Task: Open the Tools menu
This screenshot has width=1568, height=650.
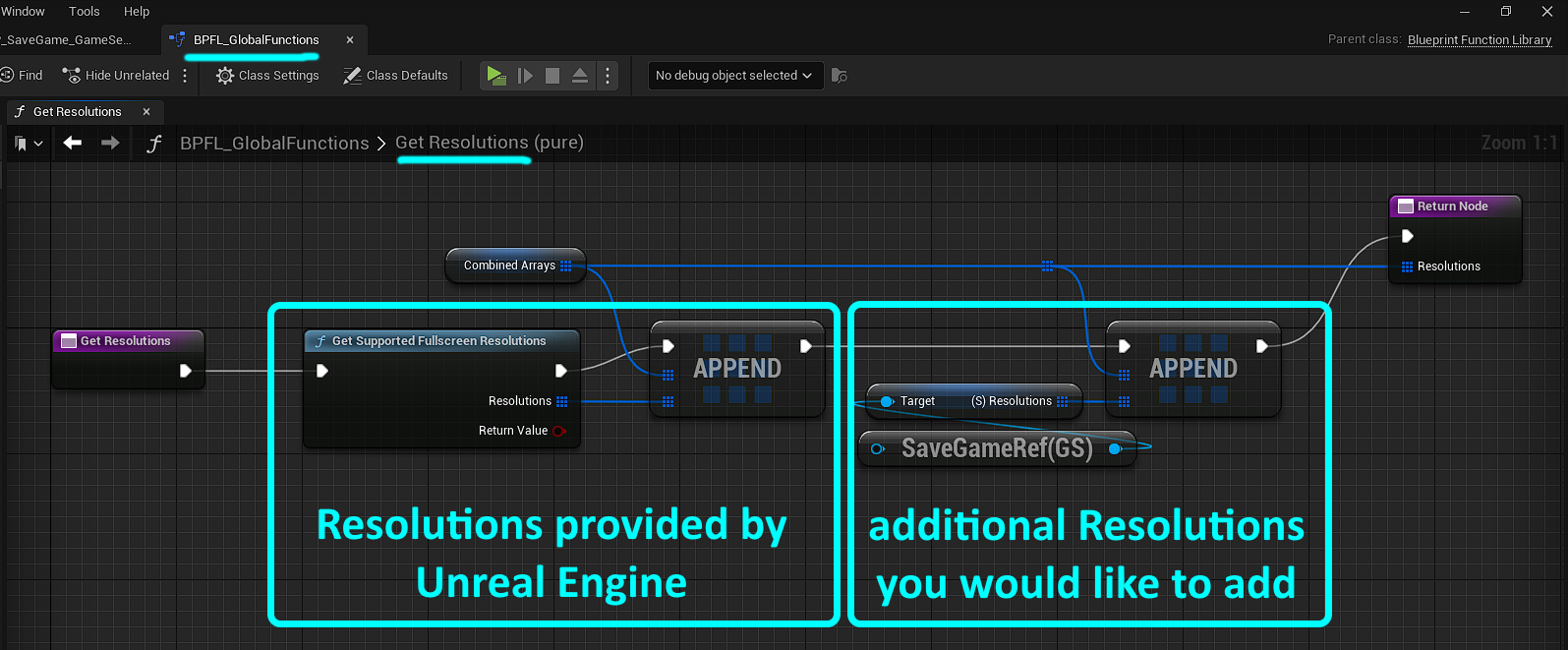Action: point(85,12)
